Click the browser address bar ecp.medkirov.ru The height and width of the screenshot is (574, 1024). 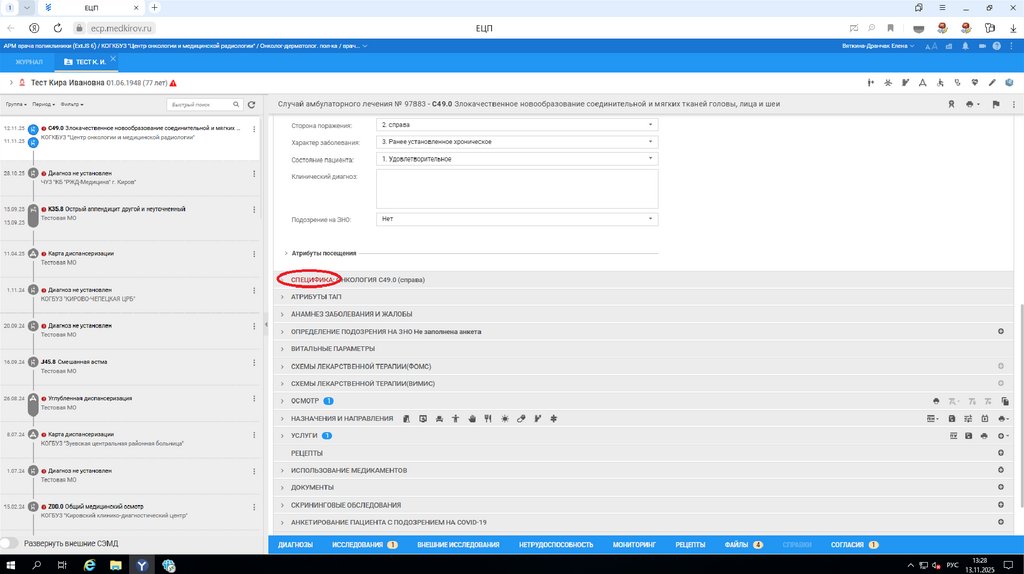pyautogui.click(x=121, y=28)
